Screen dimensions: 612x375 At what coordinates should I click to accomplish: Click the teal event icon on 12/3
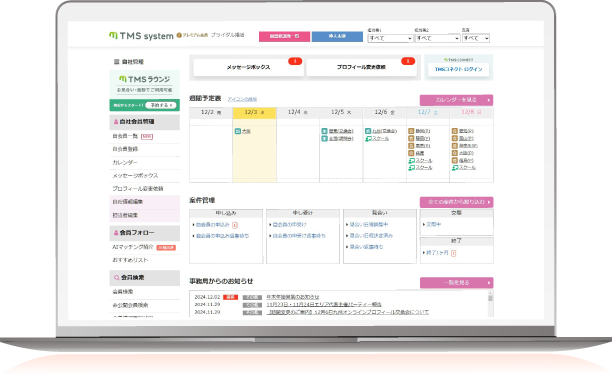237,131
